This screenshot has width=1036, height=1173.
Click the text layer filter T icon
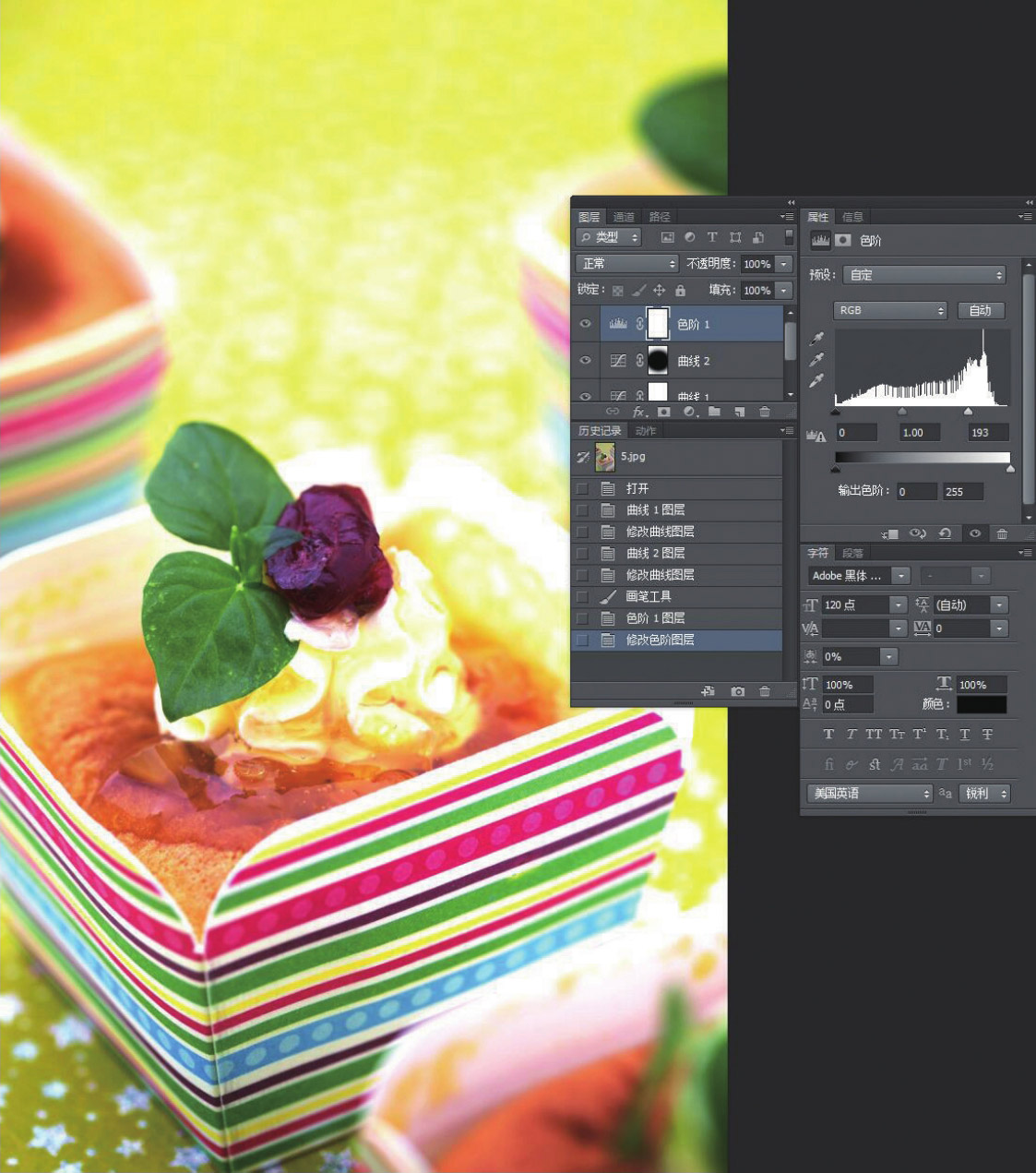[x=712, y=237]
